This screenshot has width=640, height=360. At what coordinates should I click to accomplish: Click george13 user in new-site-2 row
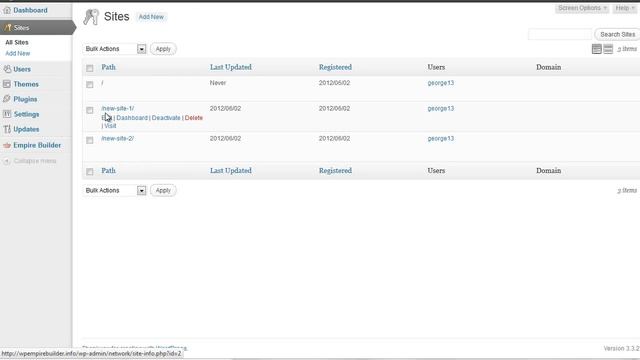pyautogui.click(x=441, y=139)
